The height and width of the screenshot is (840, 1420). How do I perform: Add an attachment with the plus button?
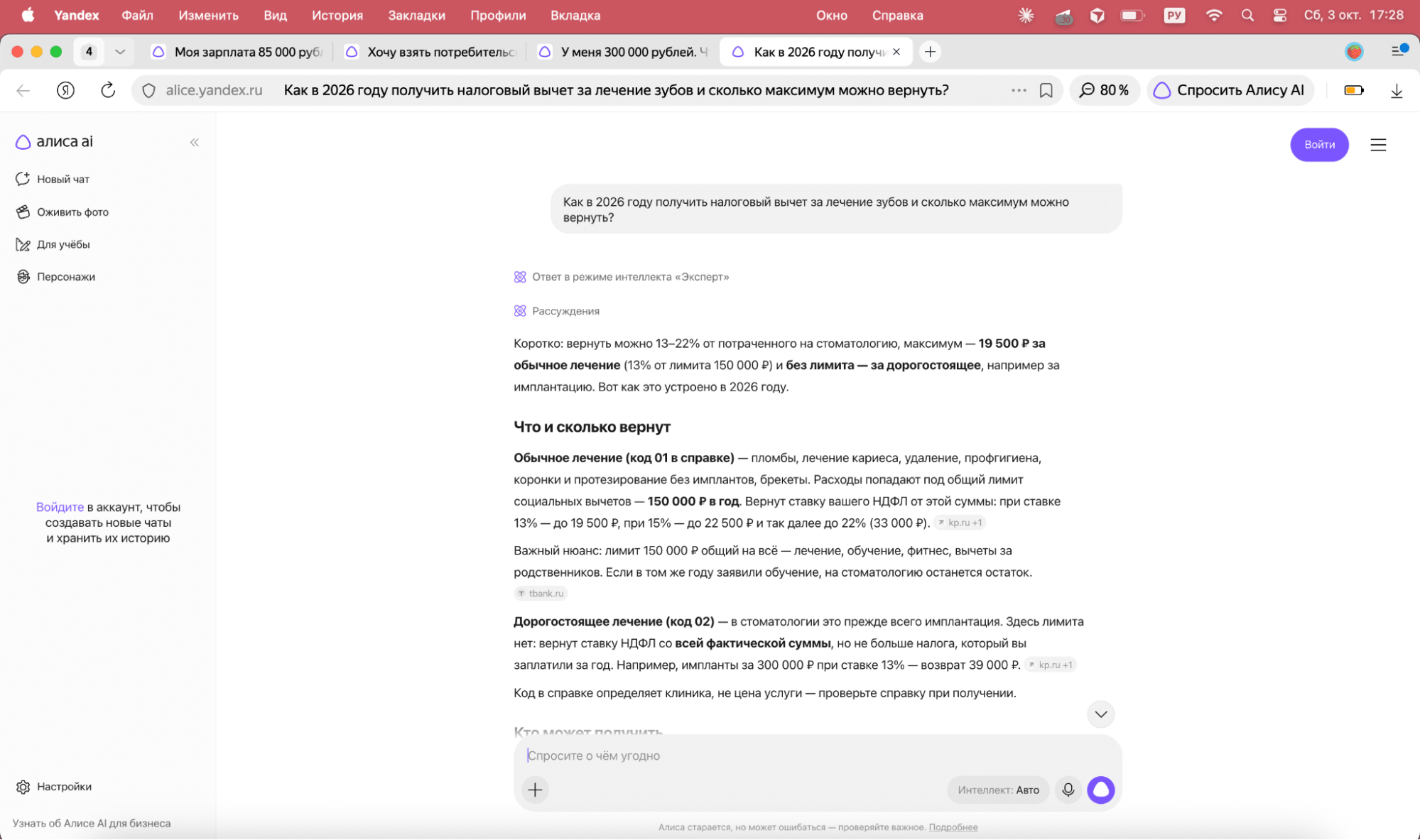click(x=535, y=790)
